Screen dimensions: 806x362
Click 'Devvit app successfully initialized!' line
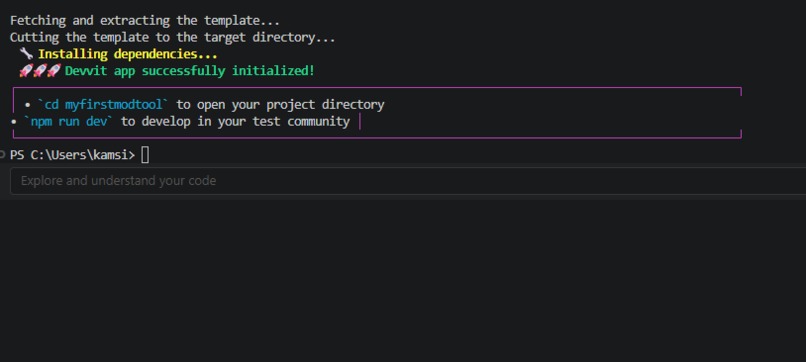tap(189, 71)
